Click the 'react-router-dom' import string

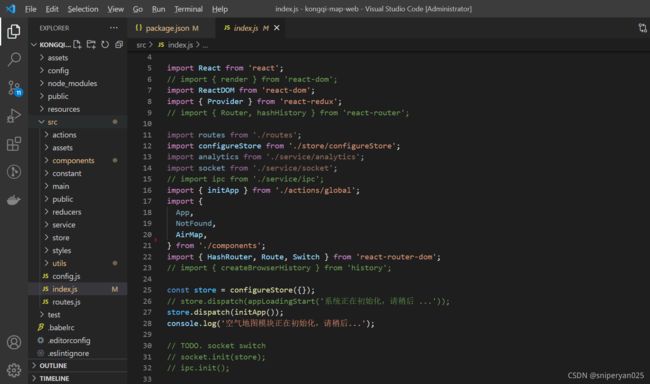[x=396, y=257]
